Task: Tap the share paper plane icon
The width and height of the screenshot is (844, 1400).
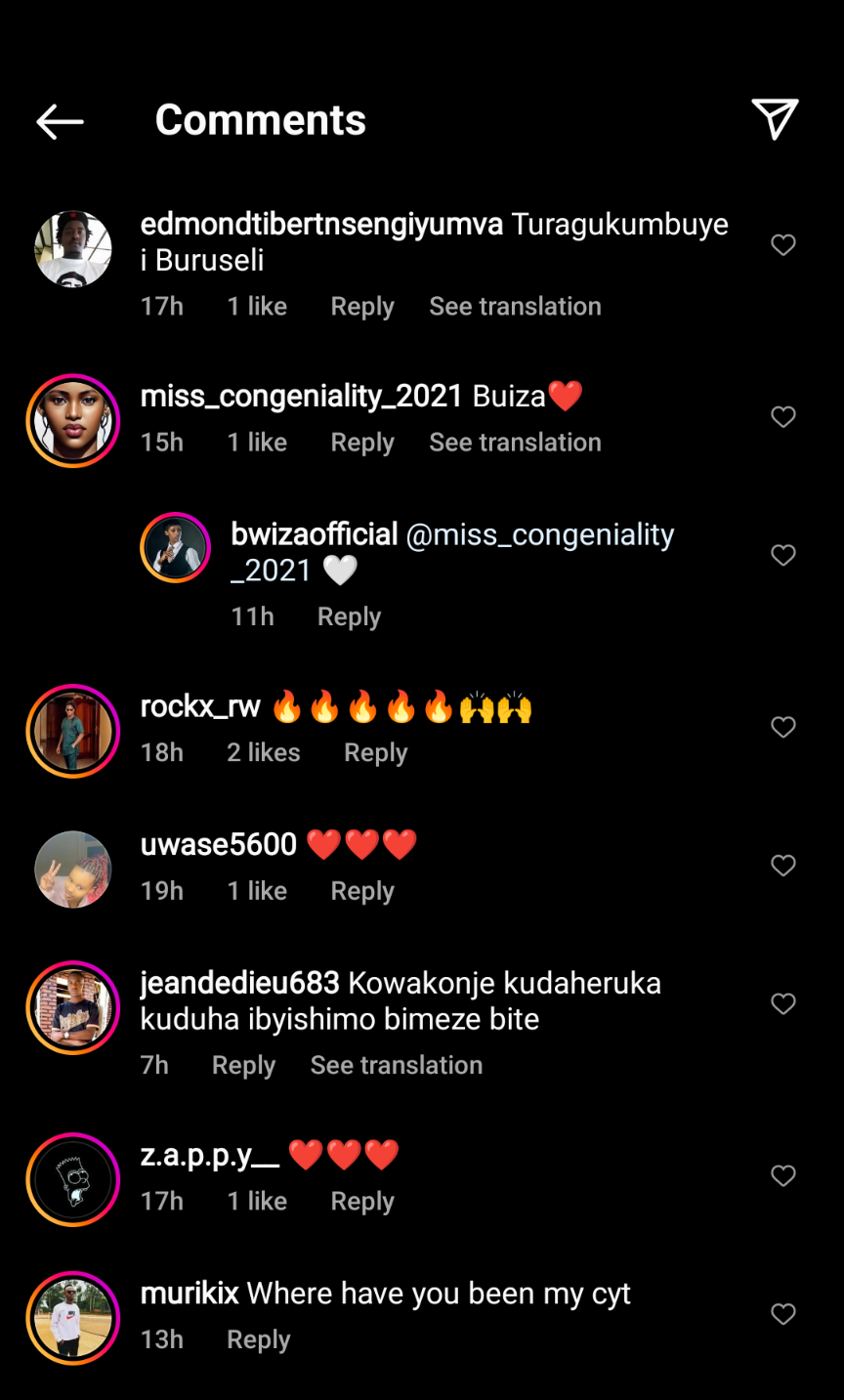Action: pyautogui.click(x=775, y=119)
